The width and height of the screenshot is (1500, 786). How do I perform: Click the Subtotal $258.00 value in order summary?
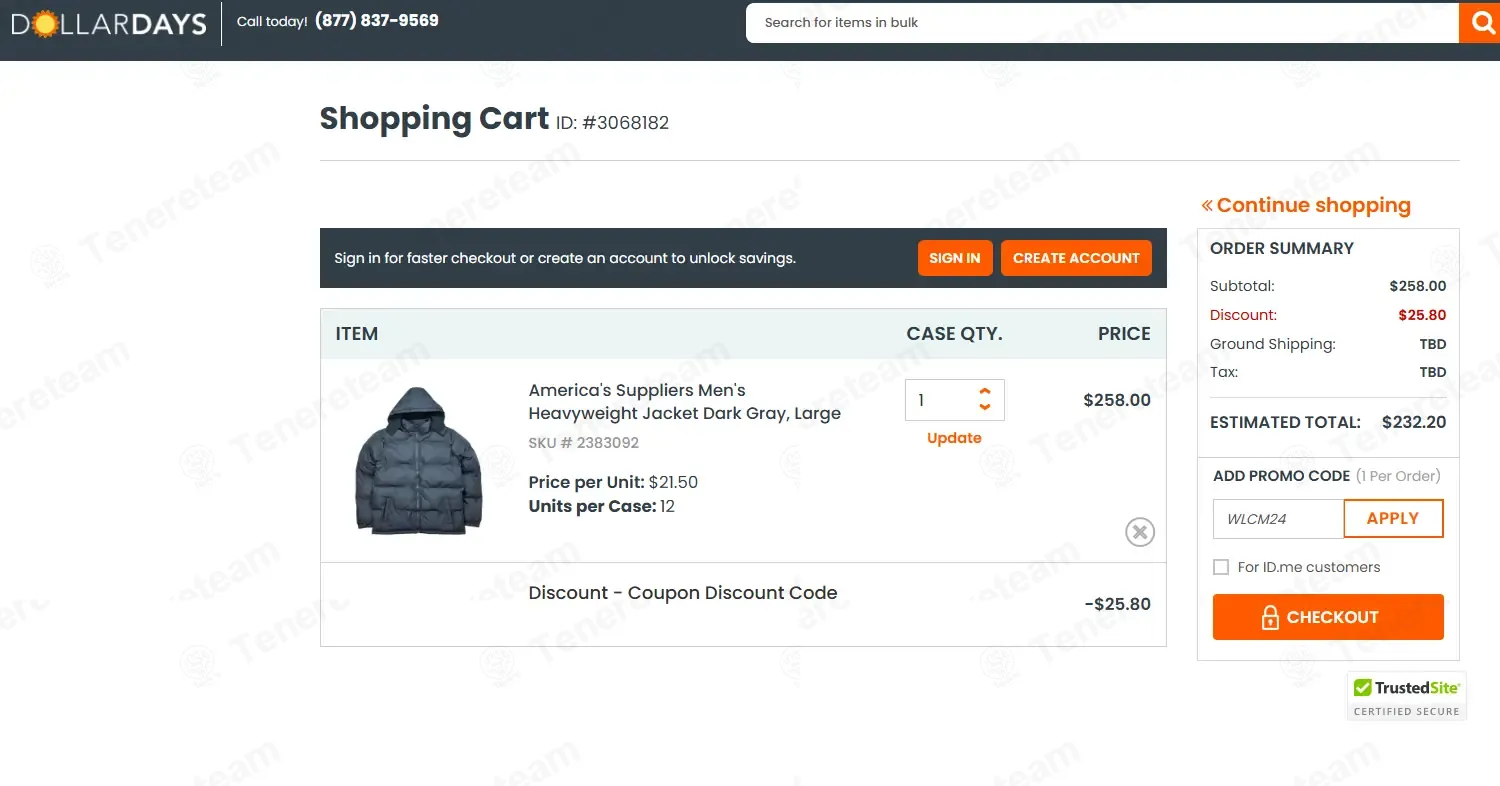point(1418,286)
